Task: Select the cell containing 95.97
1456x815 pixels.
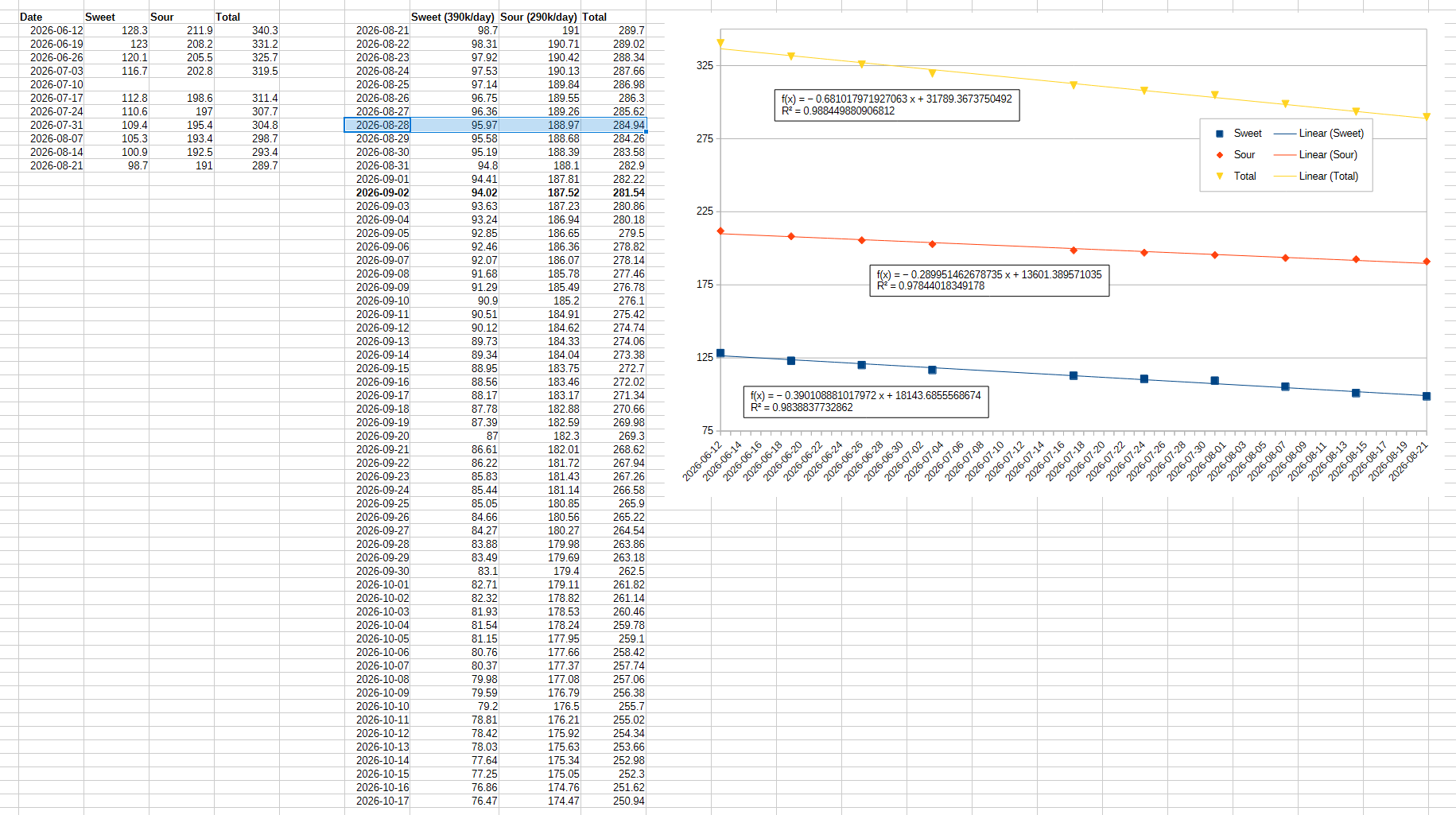Action: (x=454, y=125)
